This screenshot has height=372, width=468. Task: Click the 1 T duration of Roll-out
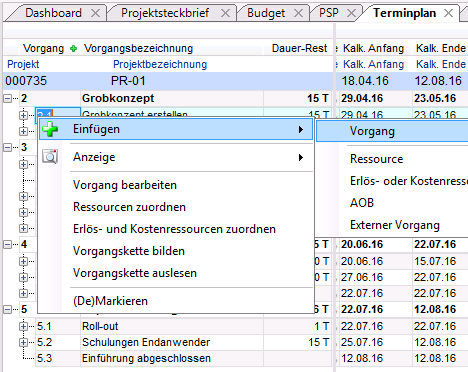(321, 326)
